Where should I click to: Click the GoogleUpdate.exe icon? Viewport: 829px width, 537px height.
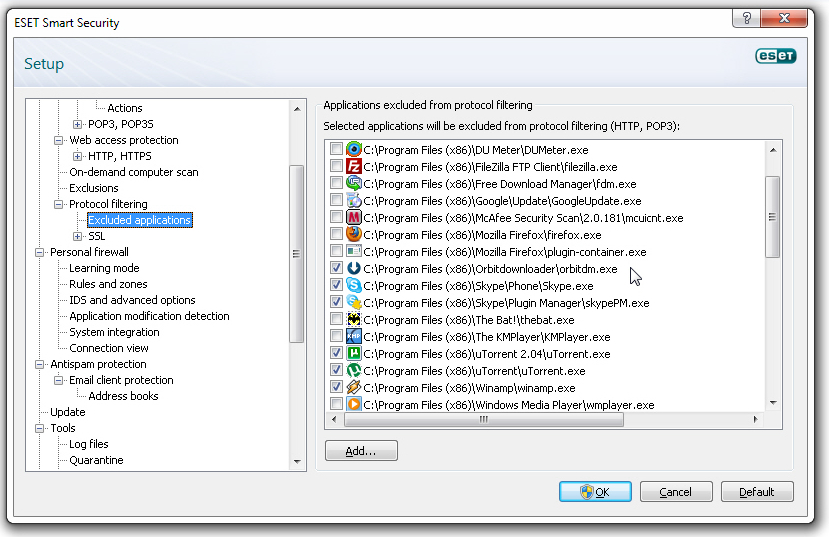pos(354,200)
